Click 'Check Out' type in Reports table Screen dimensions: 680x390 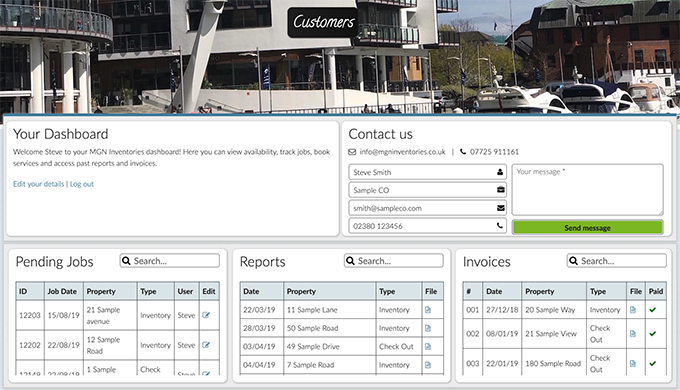click(399, 347)
